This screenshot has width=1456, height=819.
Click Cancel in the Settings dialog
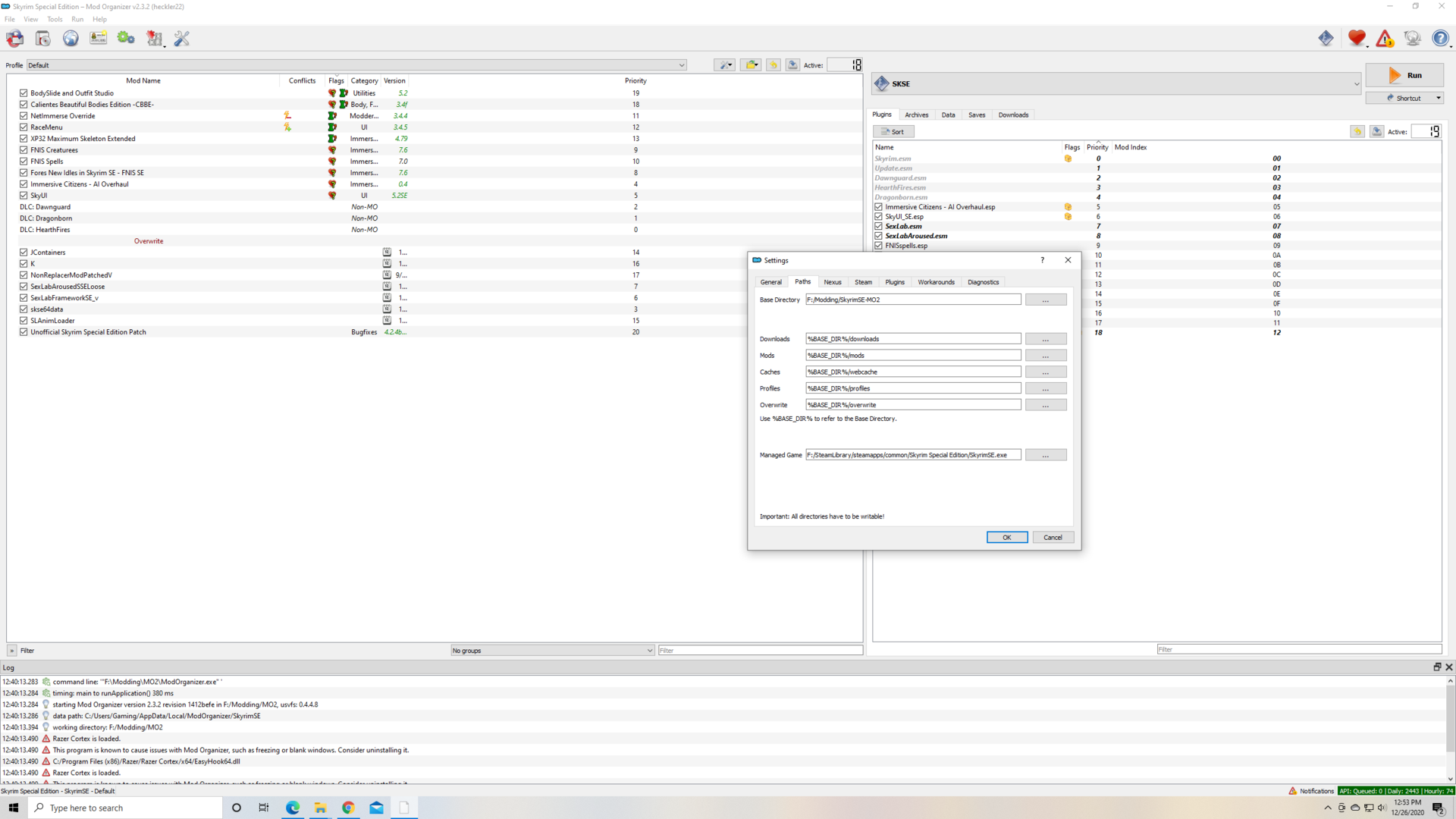1053,538
